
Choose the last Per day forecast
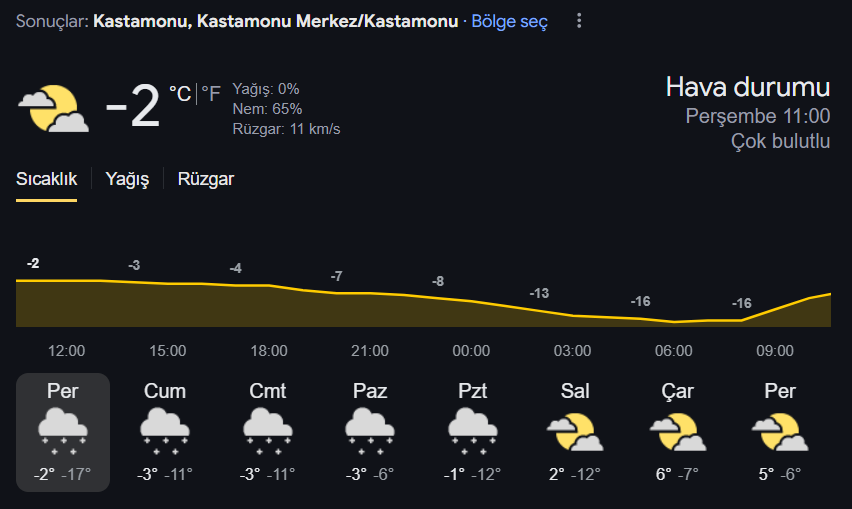pos(780,432)
